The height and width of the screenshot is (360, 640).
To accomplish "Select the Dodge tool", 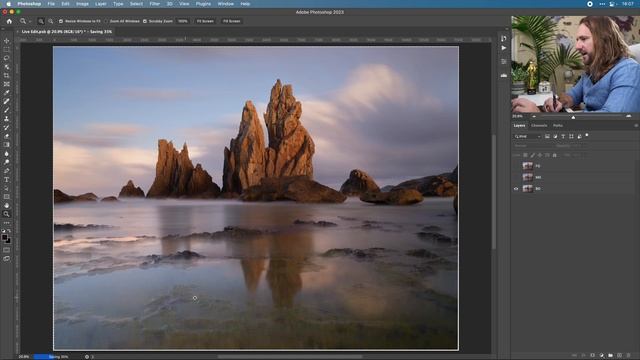I will tap(7, 162).
